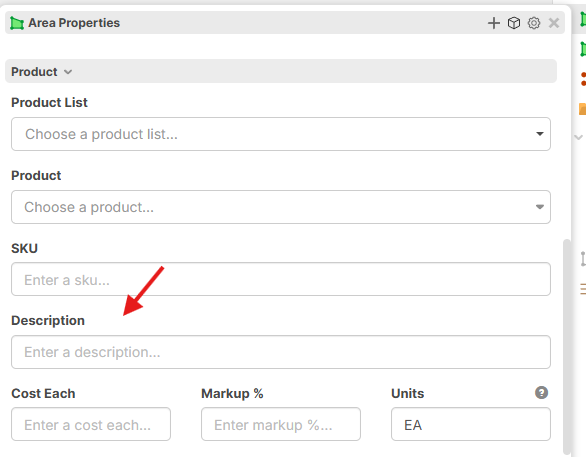The width and height of the screenshot is (586, 457).
Task: Open the gear settings icon in Area Properties
Action: (x=534, y=23)
